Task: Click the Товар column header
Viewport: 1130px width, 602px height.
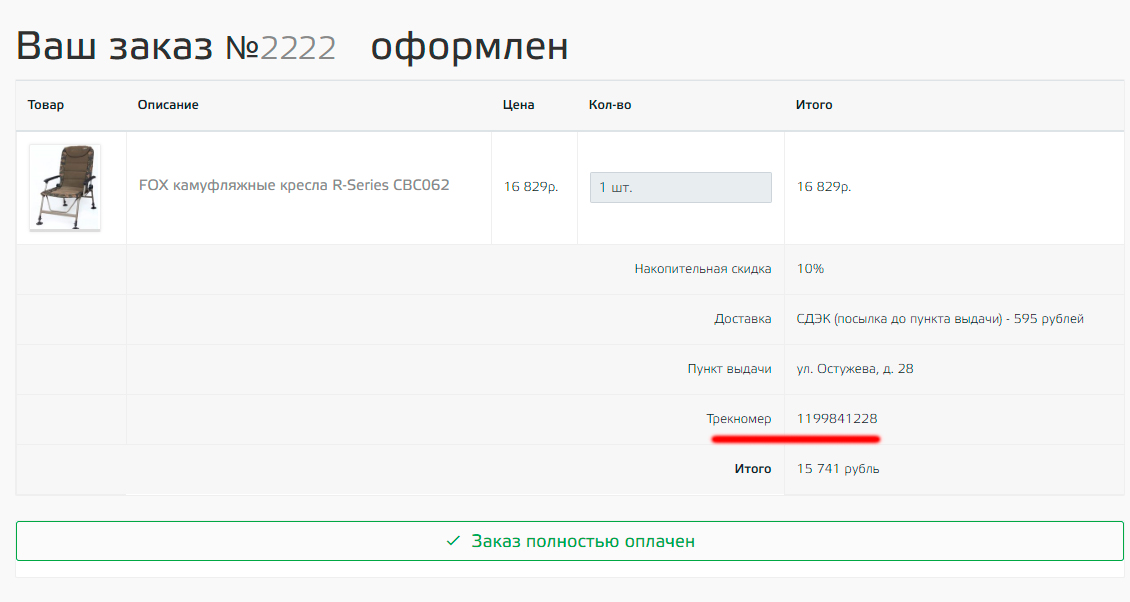Action: pos(46,105)
